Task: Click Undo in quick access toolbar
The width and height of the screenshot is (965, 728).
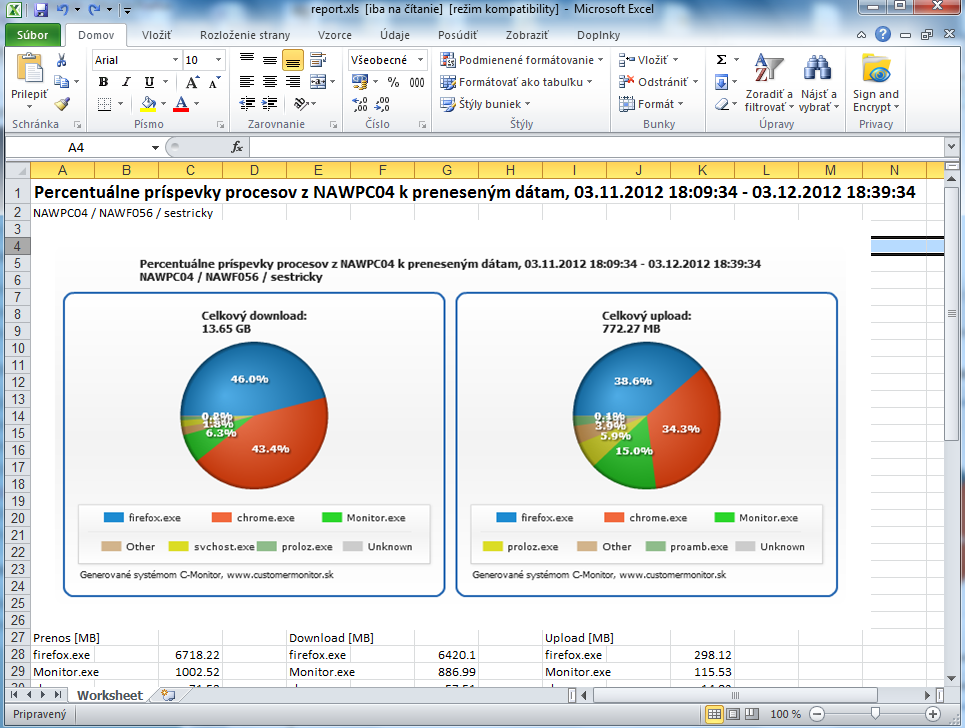Action: coord(63,10)
